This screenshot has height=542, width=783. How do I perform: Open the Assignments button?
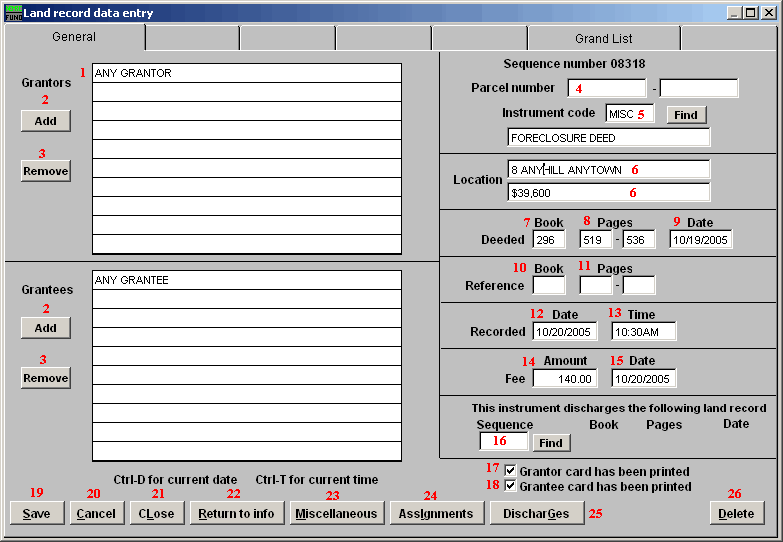(435, 513)
